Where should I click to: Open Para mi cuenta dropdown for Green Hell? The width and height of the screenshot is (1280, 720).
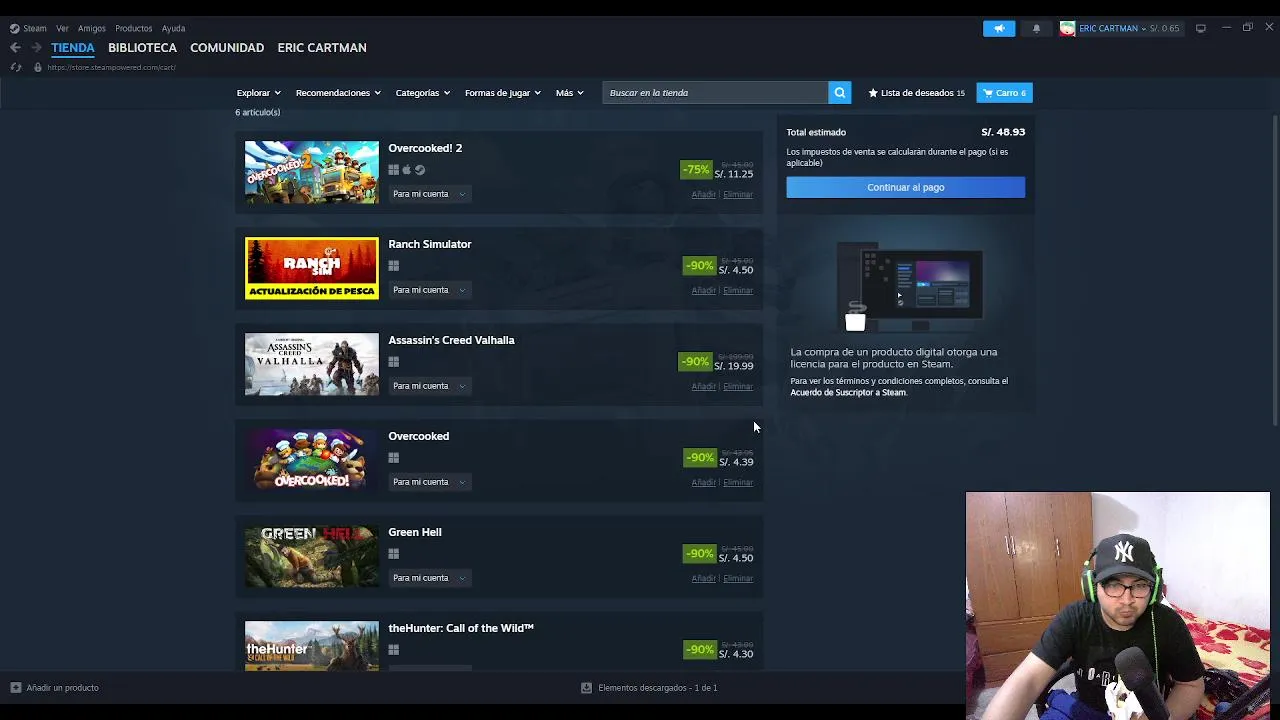coord(429,578)
